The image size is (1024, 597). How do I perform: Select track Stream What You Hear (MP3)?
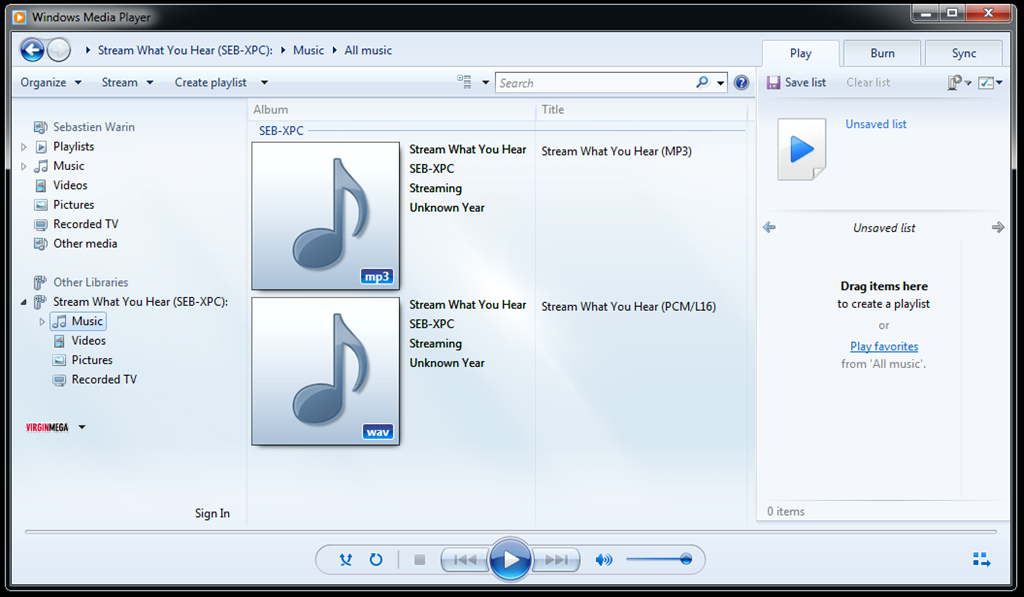(x=616, y=152)
